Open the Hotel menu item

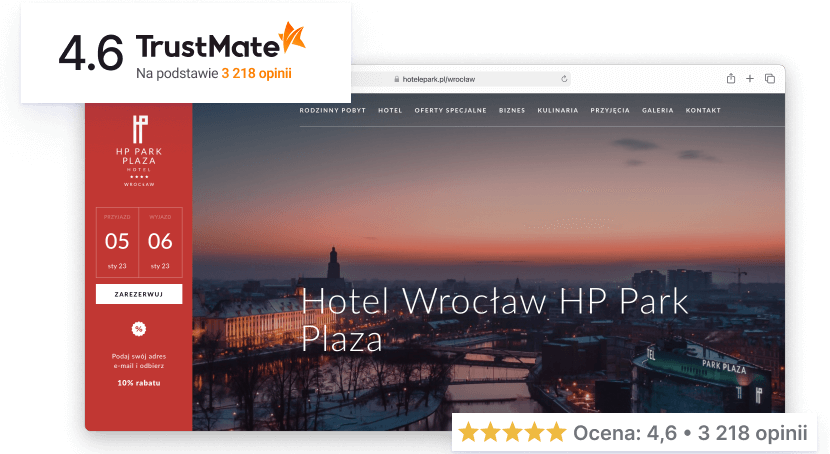point(390,111)
